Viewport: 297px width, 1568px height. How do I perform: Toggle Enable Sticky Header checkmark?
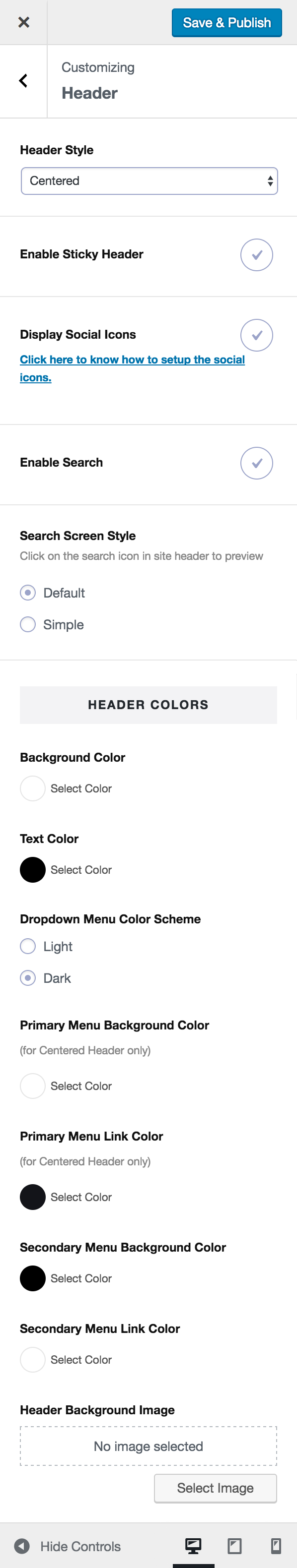[x=257, y=255]
